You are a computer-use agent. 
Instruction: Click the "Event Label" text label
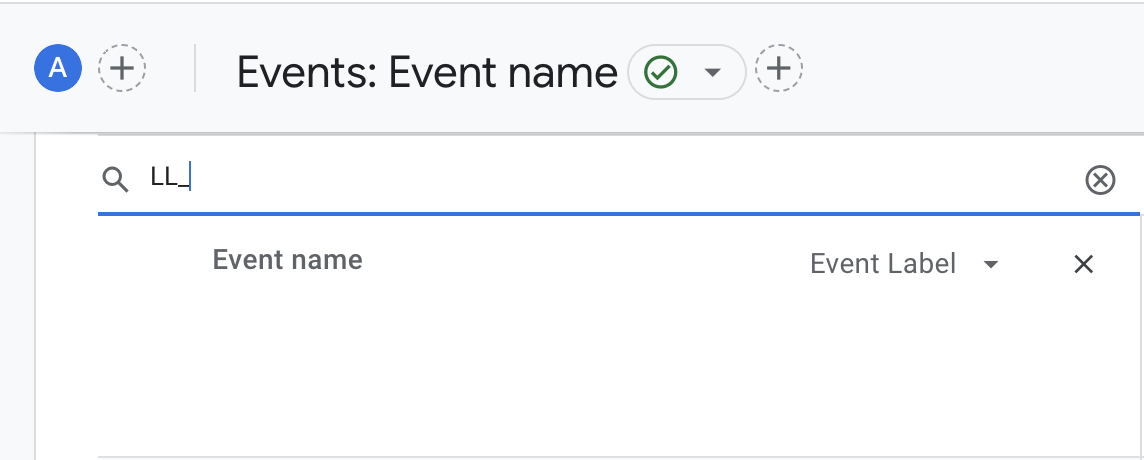coord(883,264)
